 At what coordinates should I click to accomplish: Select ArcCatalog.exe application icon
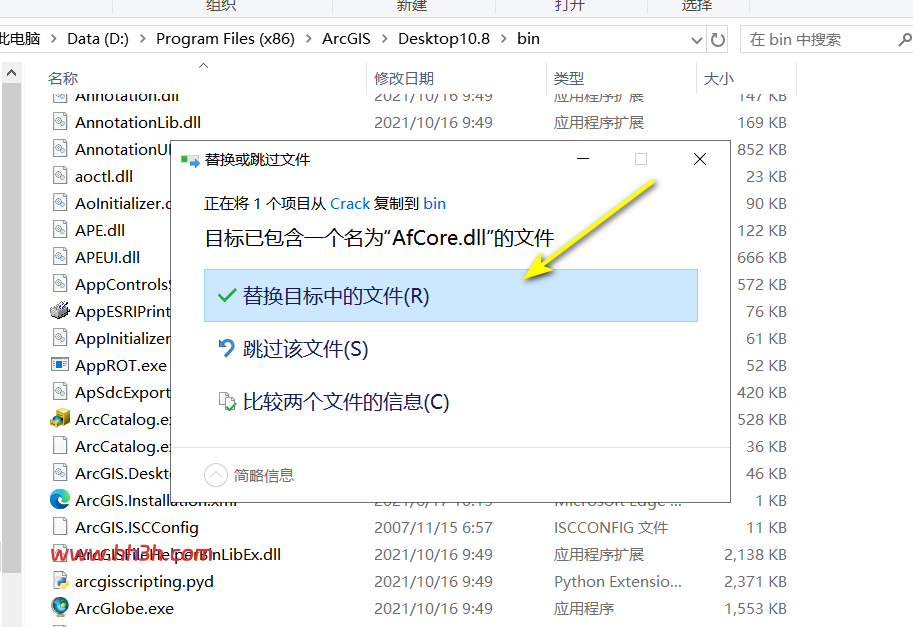pyautogui.click(x=60, y=419)
